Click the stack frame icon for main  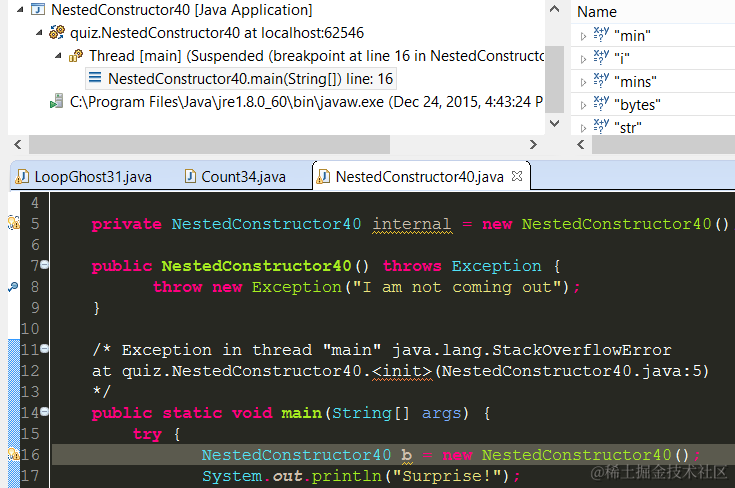pyautogui.click(x=95, y=77)
